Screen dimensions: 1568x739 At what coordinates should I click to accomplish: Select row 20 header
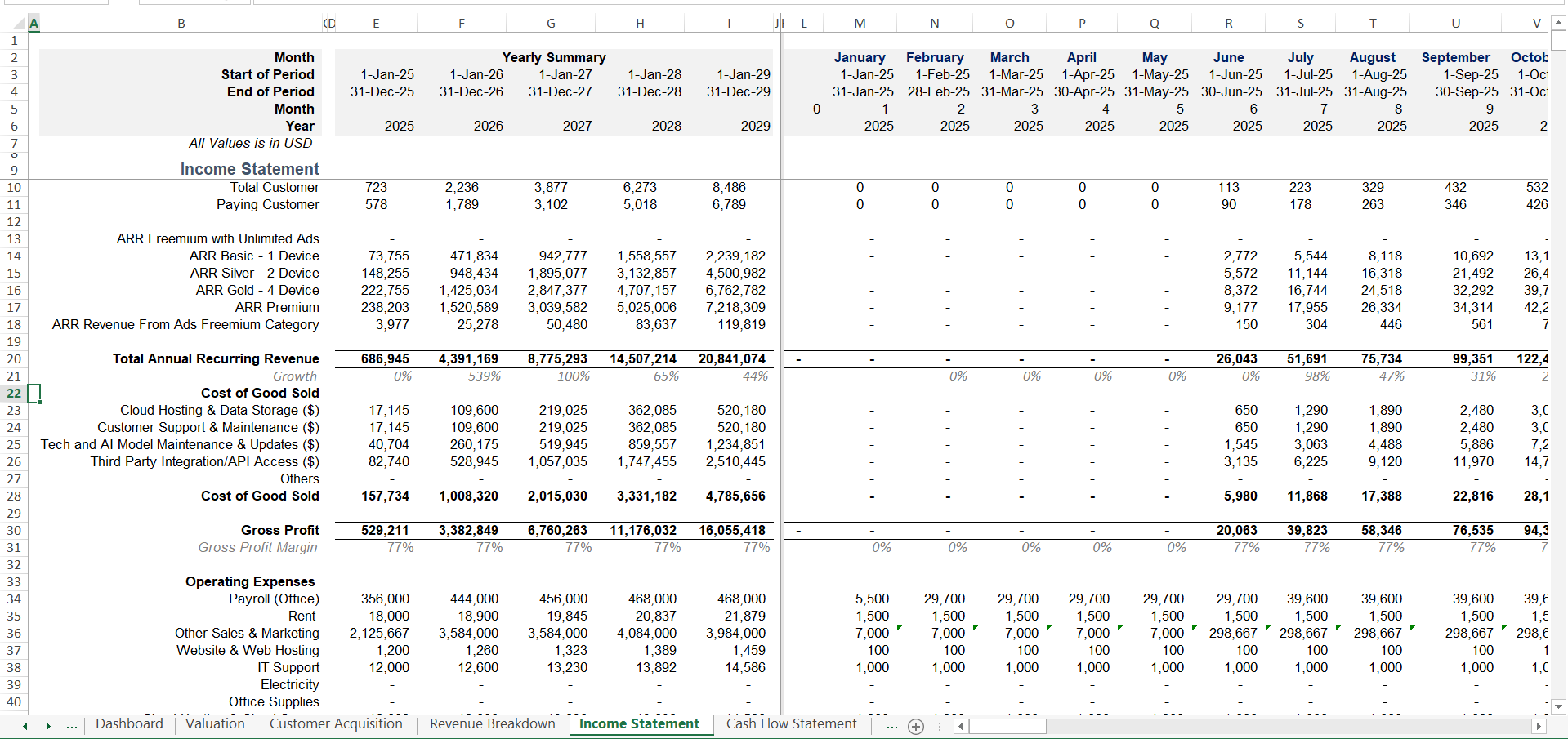pyautogui.click(x=14, y=359)
